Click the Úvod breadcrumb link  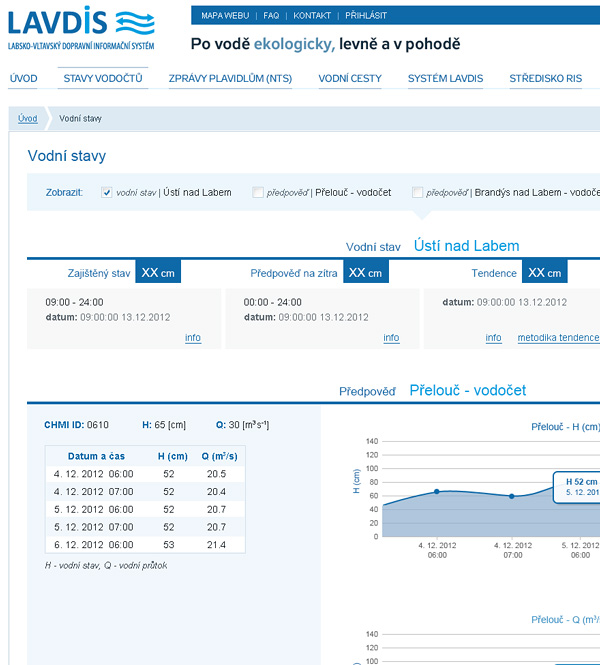pyautogui.click(x=28, y=119)
